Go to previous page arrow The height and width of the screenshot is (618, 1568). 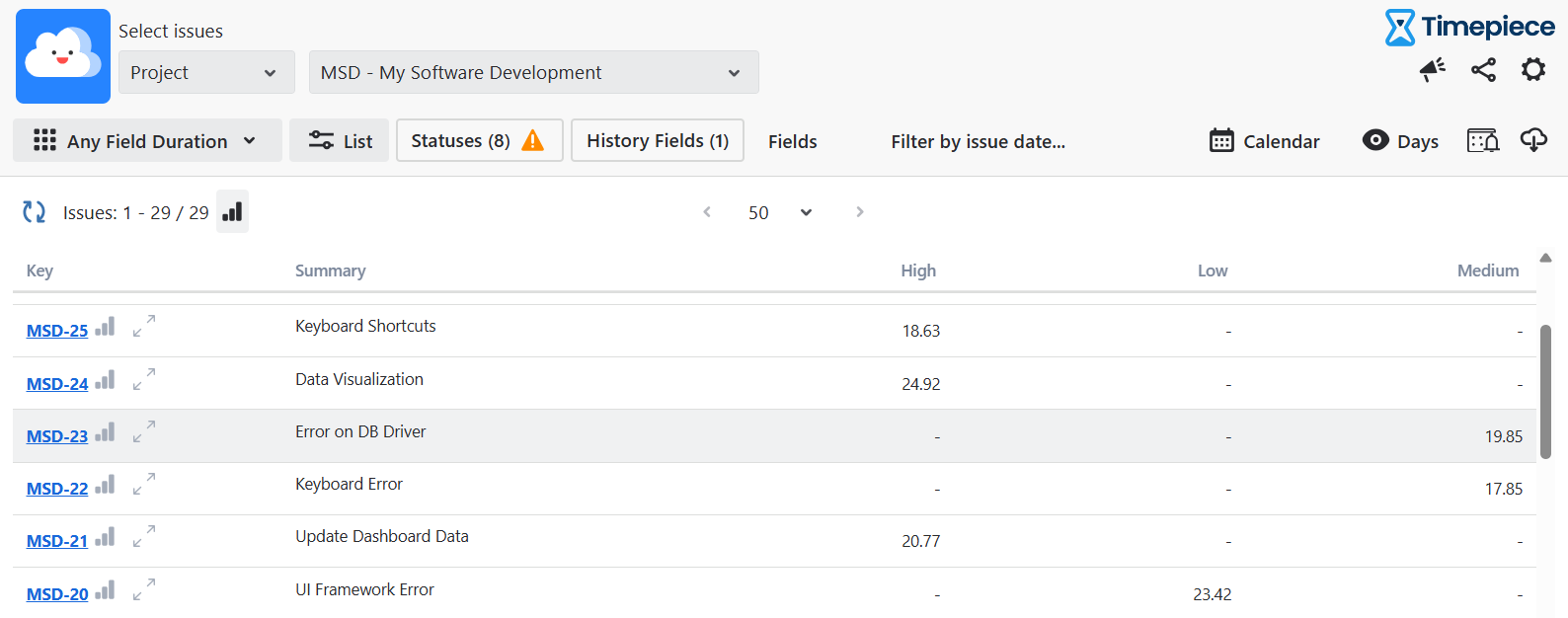707,211
